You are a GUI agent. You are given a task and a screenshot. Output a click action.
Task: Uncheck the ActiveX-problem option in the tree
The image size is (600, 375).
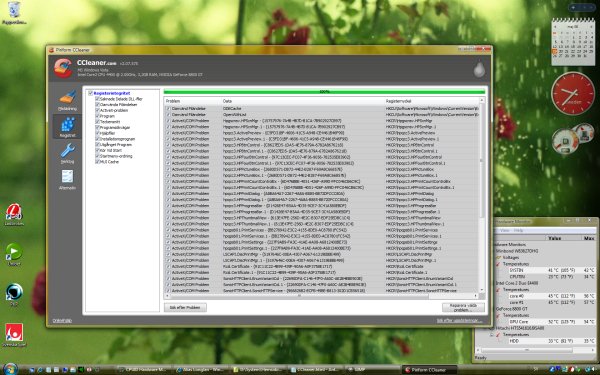(97, 110)
